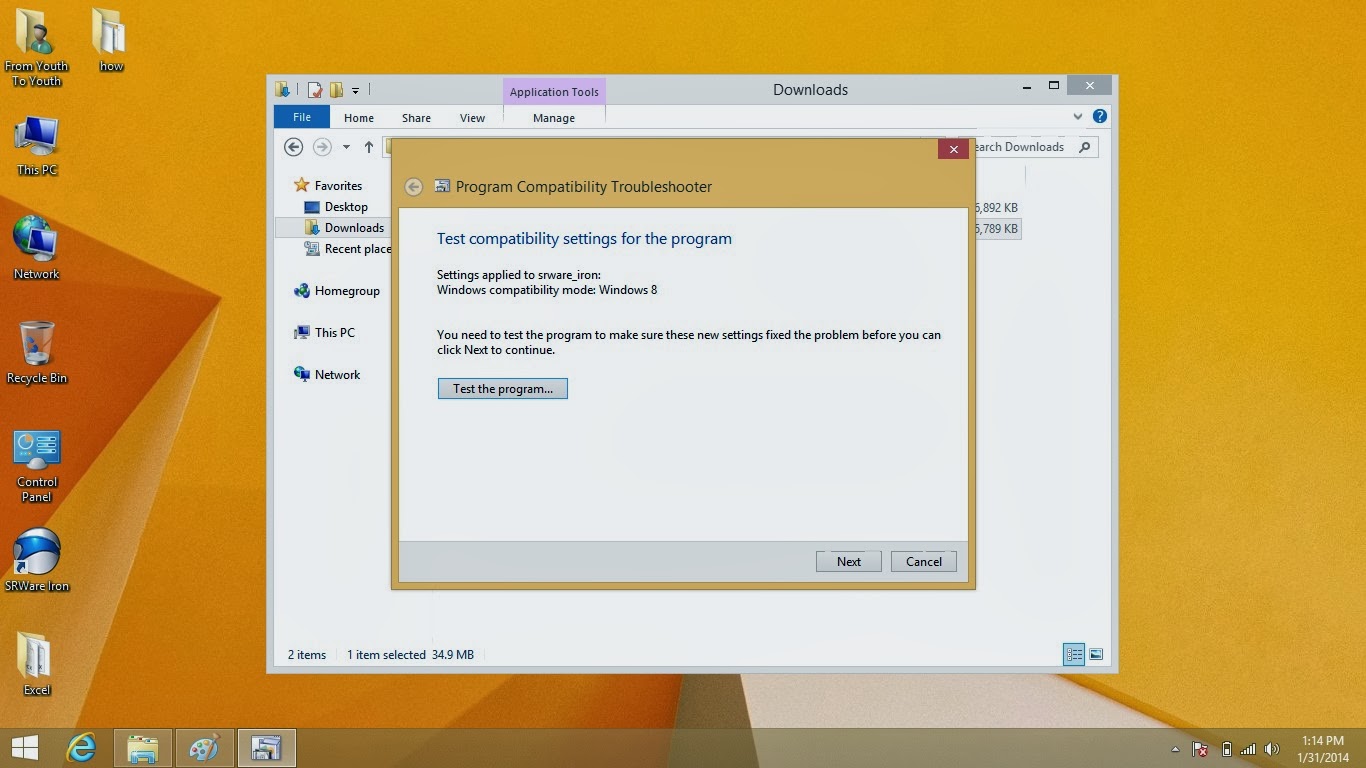Click New folder icon in quick access toolbar

337,90
